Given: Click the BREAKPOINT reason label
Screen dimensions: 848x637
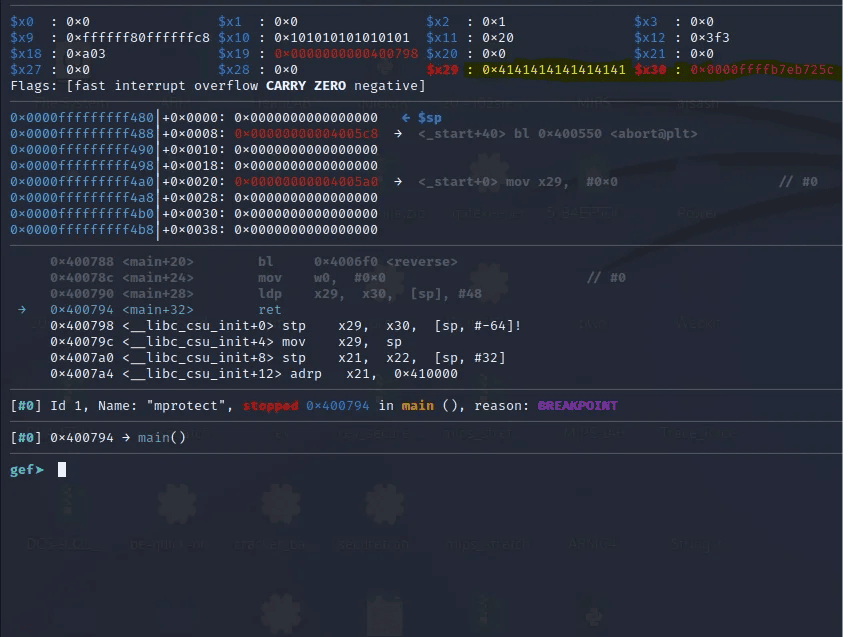Looking at the screenshot, I should click(x=578, y=406).
